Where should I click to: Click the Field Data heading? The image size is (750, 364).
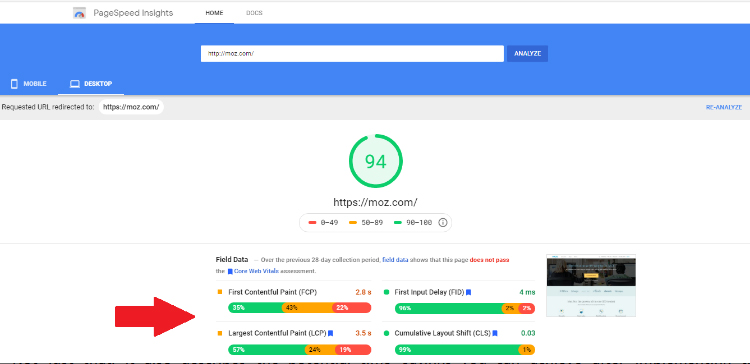pos(232,260)
